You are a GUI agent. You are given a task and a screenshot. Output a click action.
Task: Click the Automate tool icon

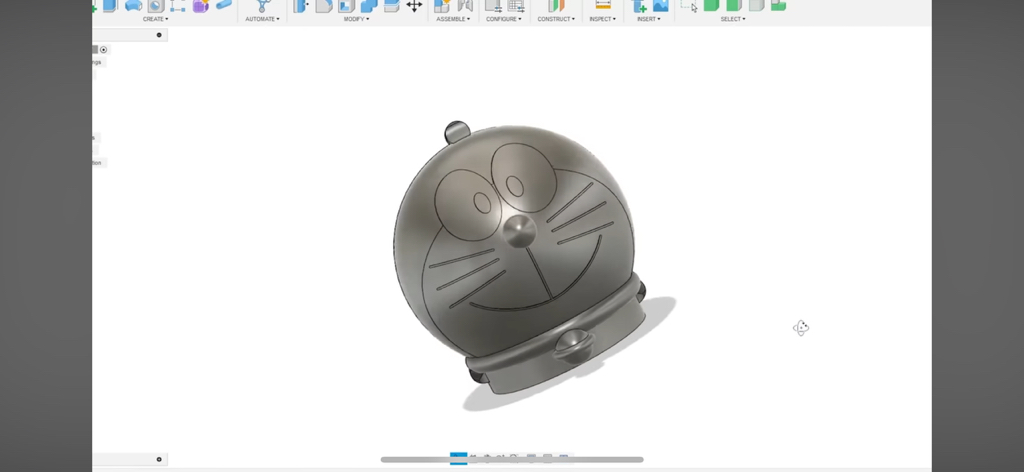(x=263, y=6)
